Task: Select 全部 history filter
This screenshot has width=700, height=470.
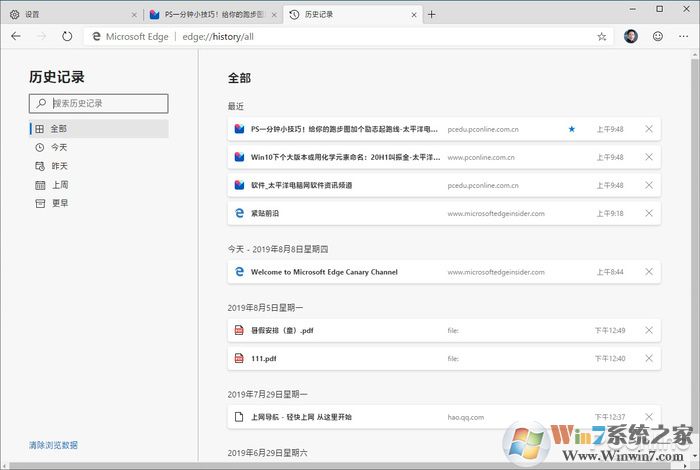Action: [x=99, y=129]
